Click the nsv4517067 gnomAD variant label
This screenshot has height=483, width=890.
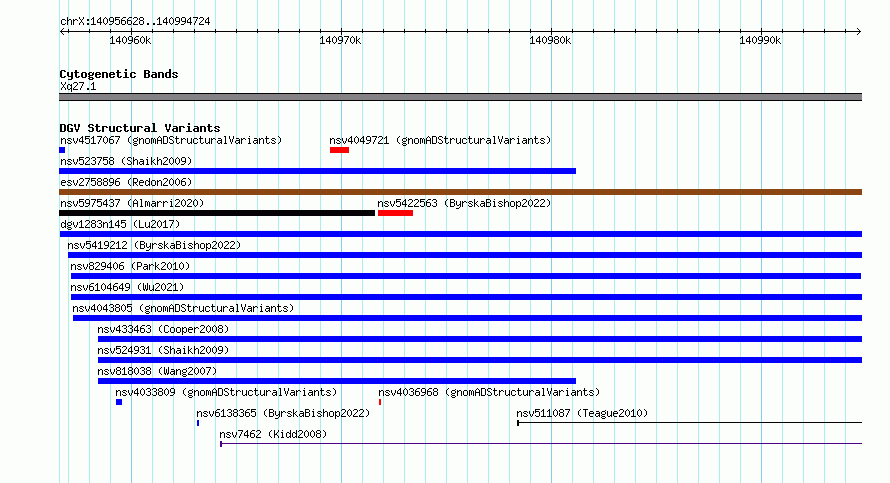tap(171, 140)
